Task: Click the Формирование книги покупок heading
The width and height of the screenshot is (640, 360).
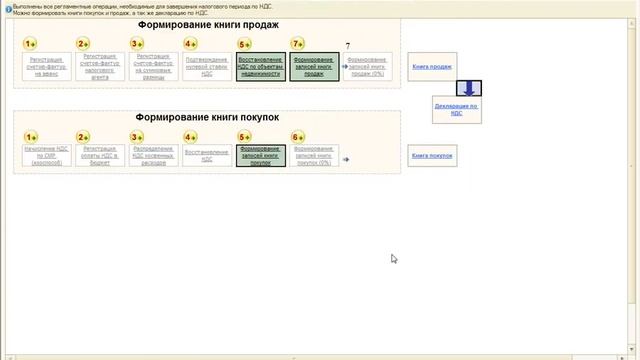Action: pyautogui.click(x=207, y=118)
